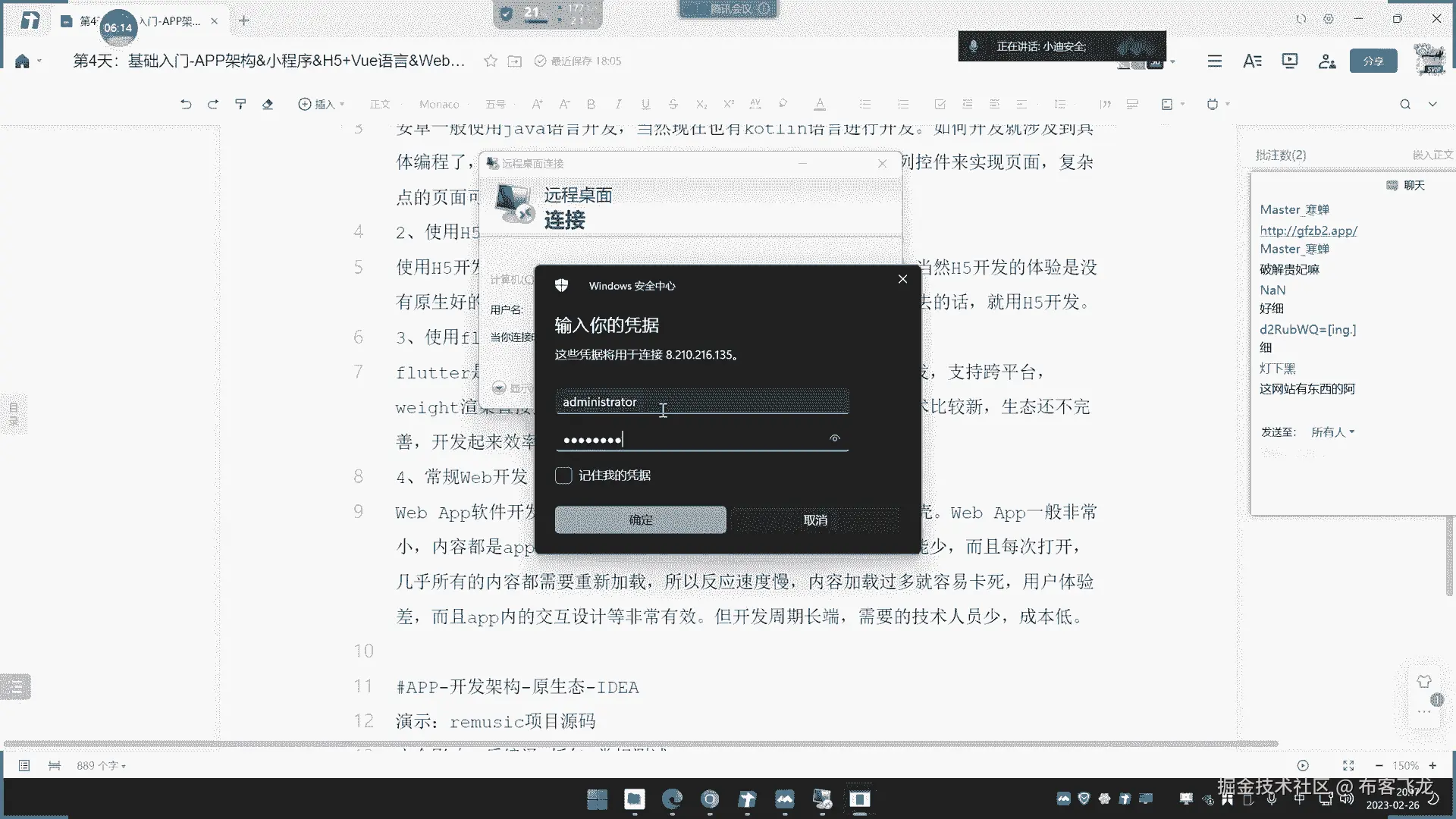
Task: Open the collaborators add-person icon
Action: [1327, 61]
